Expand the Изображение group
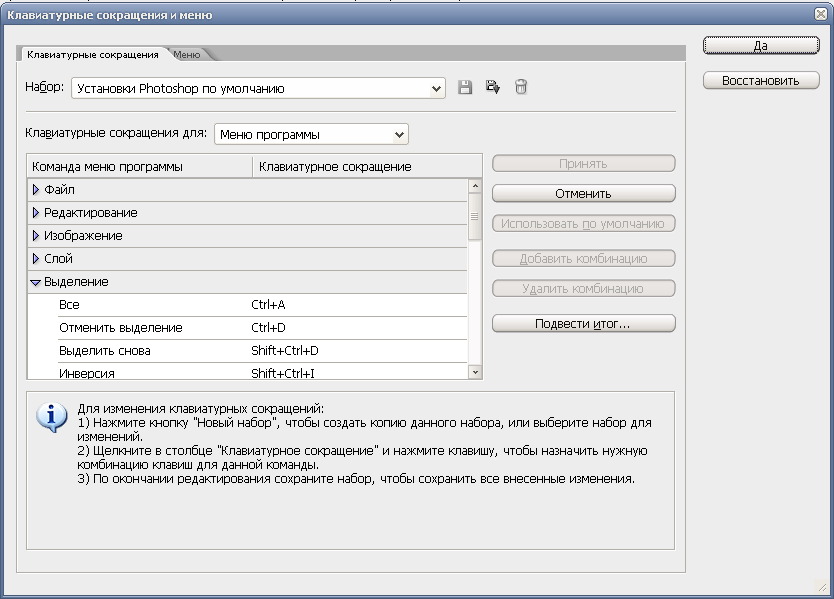This screenshot has width=834, height=599. (x=36, y=236)
